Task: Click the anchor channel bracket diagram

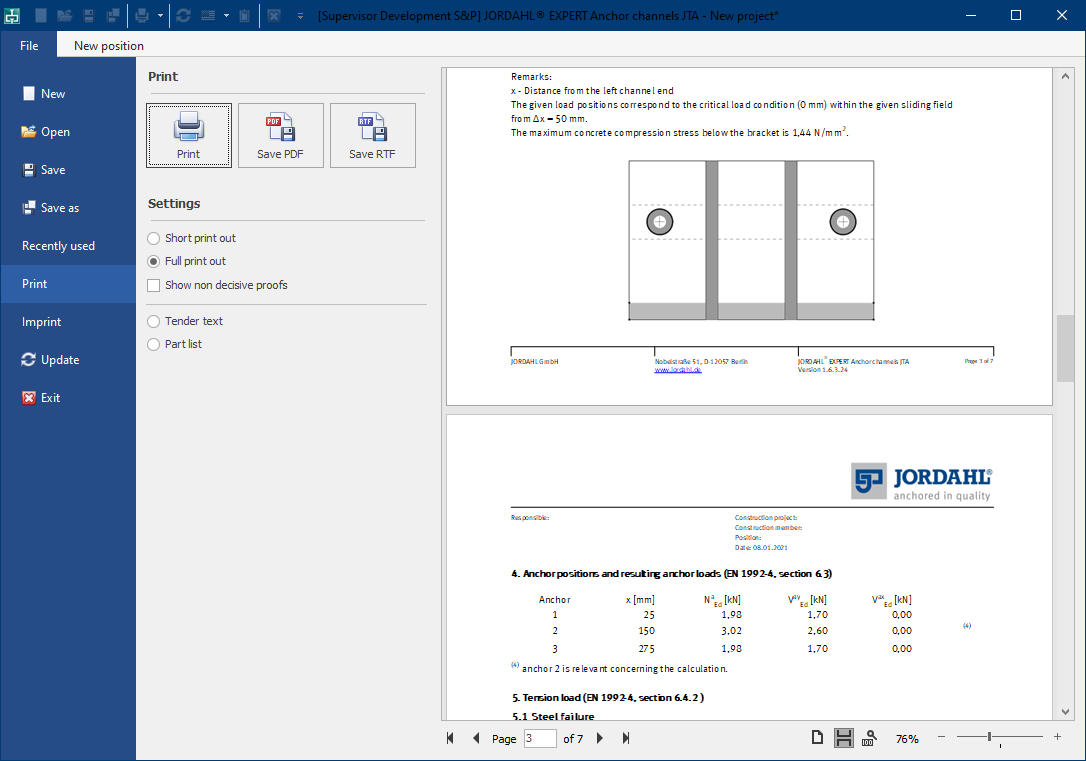Action: pyautogui.click(x=751, y=240)
